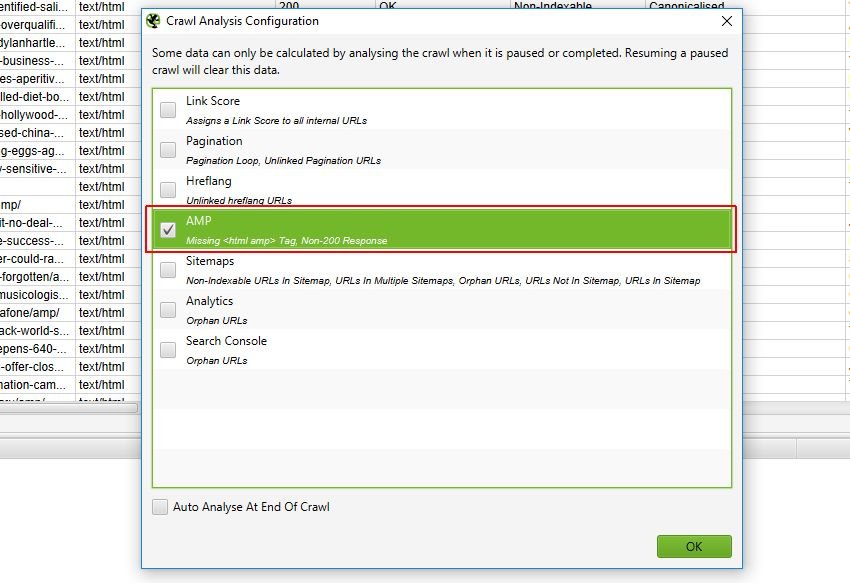
Task: Enable the Link Score checkbox
Action: coord(168,110)
